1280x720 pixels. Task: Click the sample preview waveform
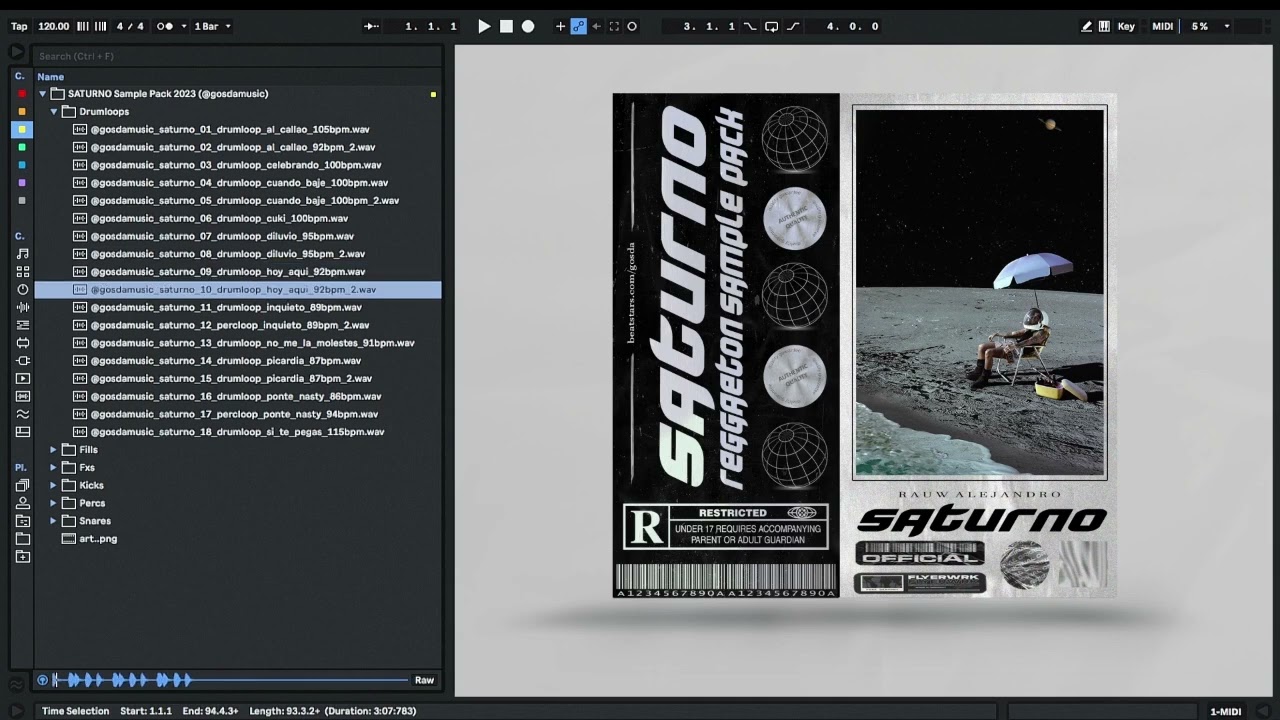click(230, 680)
